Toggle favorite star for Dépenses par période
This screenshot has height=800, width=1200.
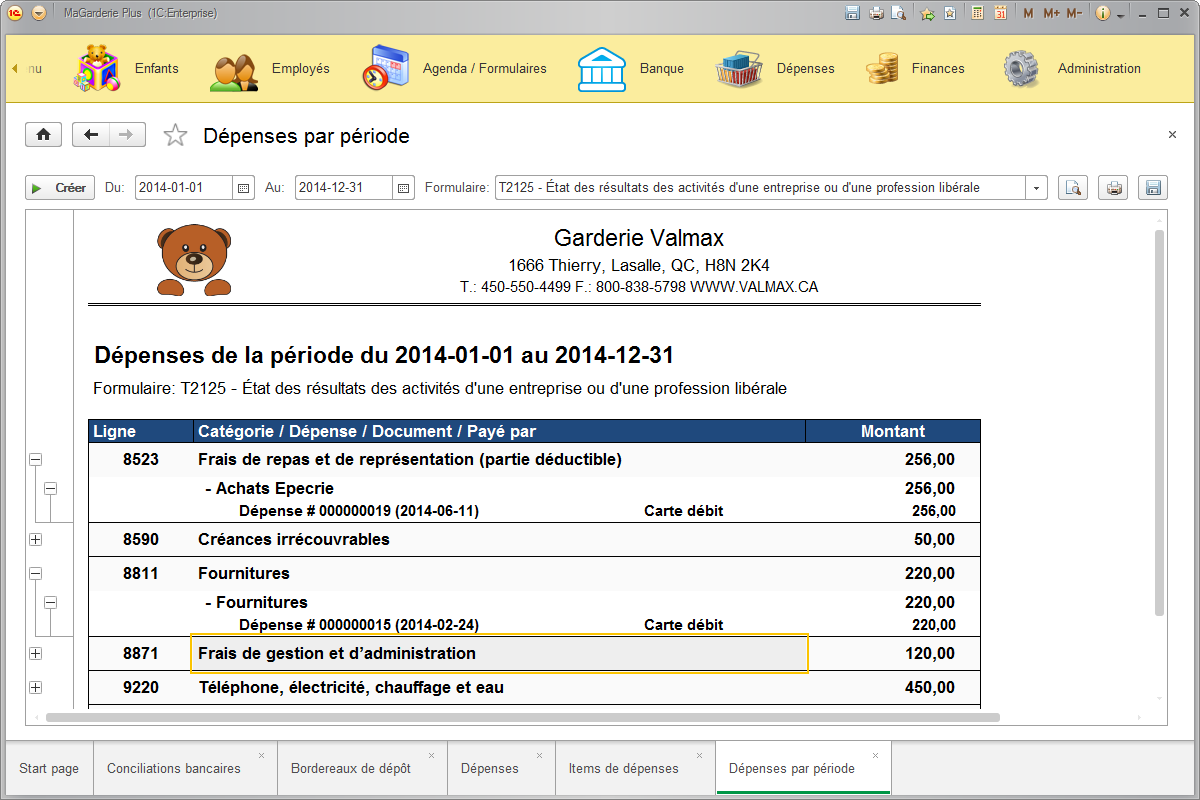pos(175,134)
